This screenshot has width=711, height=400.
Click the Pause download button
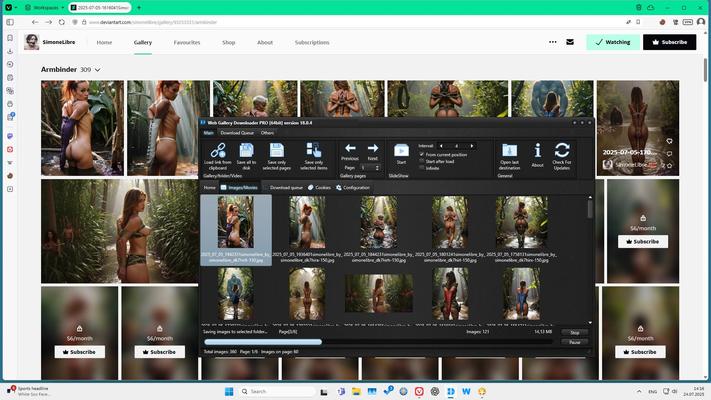point(575,342)
